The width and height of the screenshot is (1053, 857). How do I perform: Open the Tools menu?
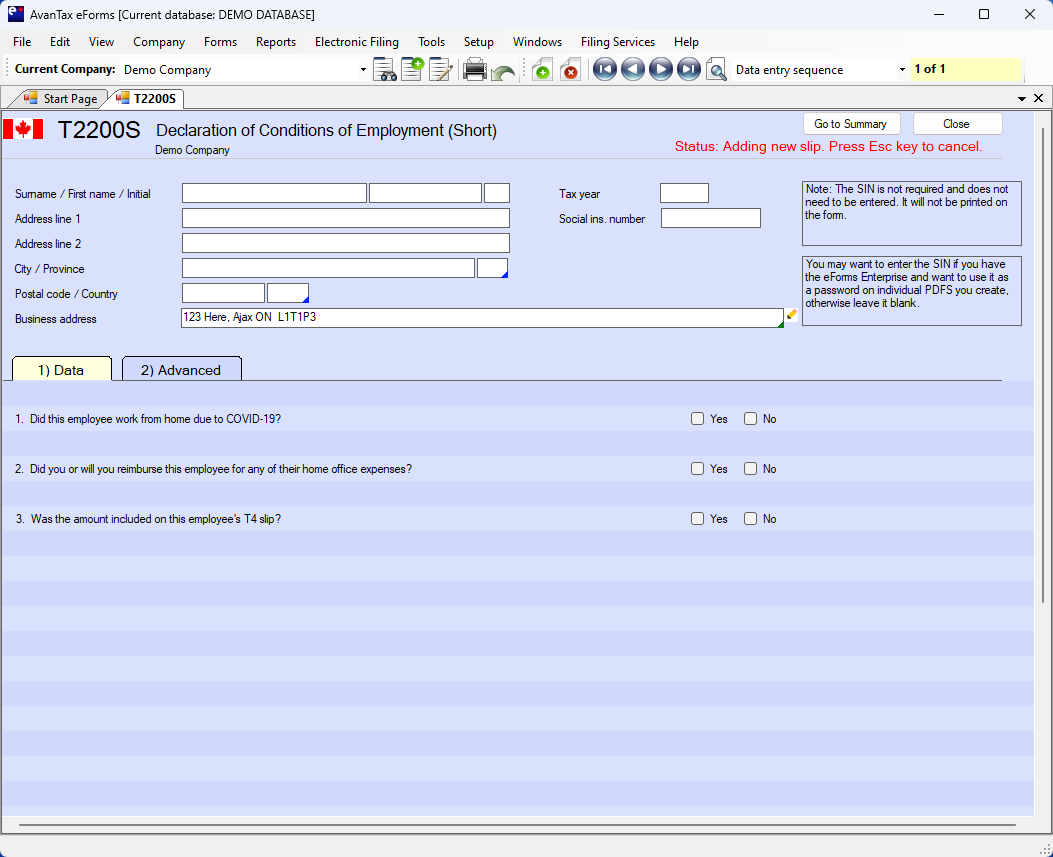tap(431, 42)
